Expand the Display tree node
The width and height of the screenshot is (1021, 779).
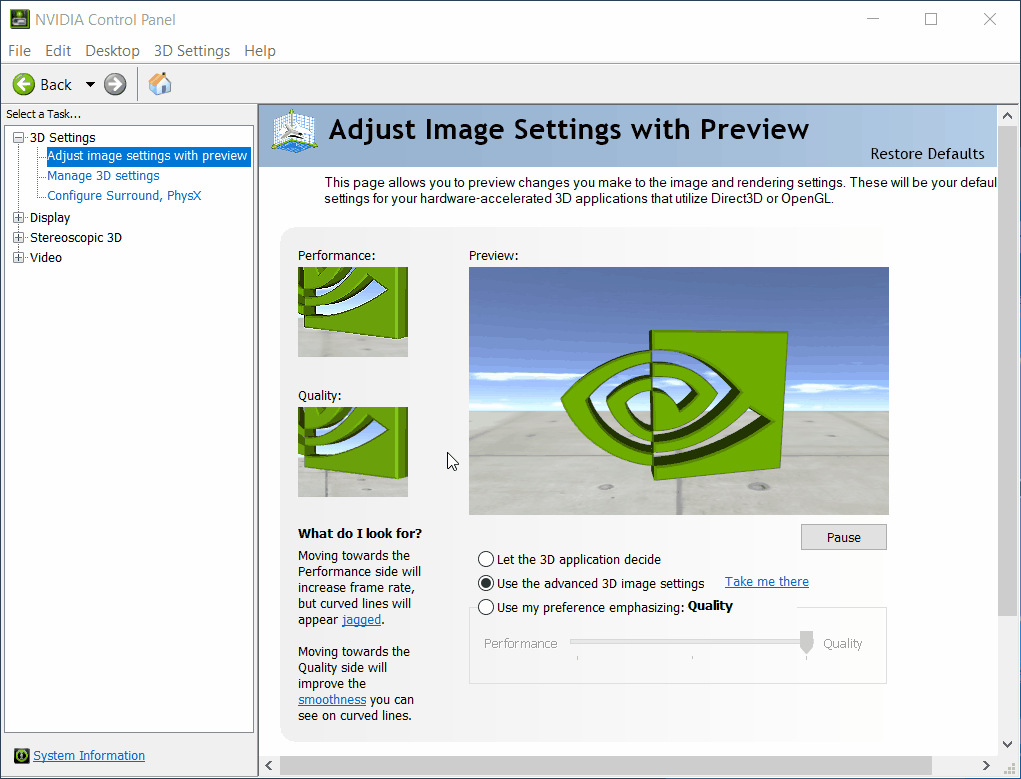pos(17,217)
